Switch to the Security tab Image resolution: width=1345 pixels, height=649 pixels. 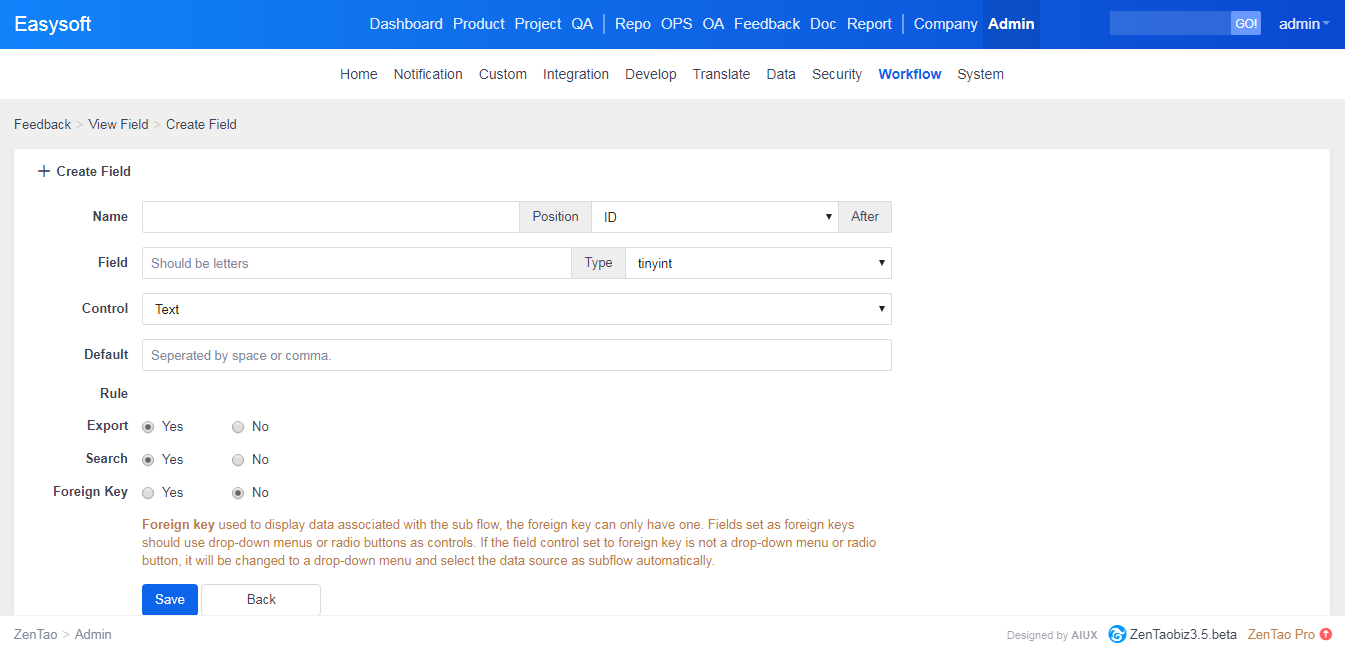pyautogui.click(x=836, y=74)
